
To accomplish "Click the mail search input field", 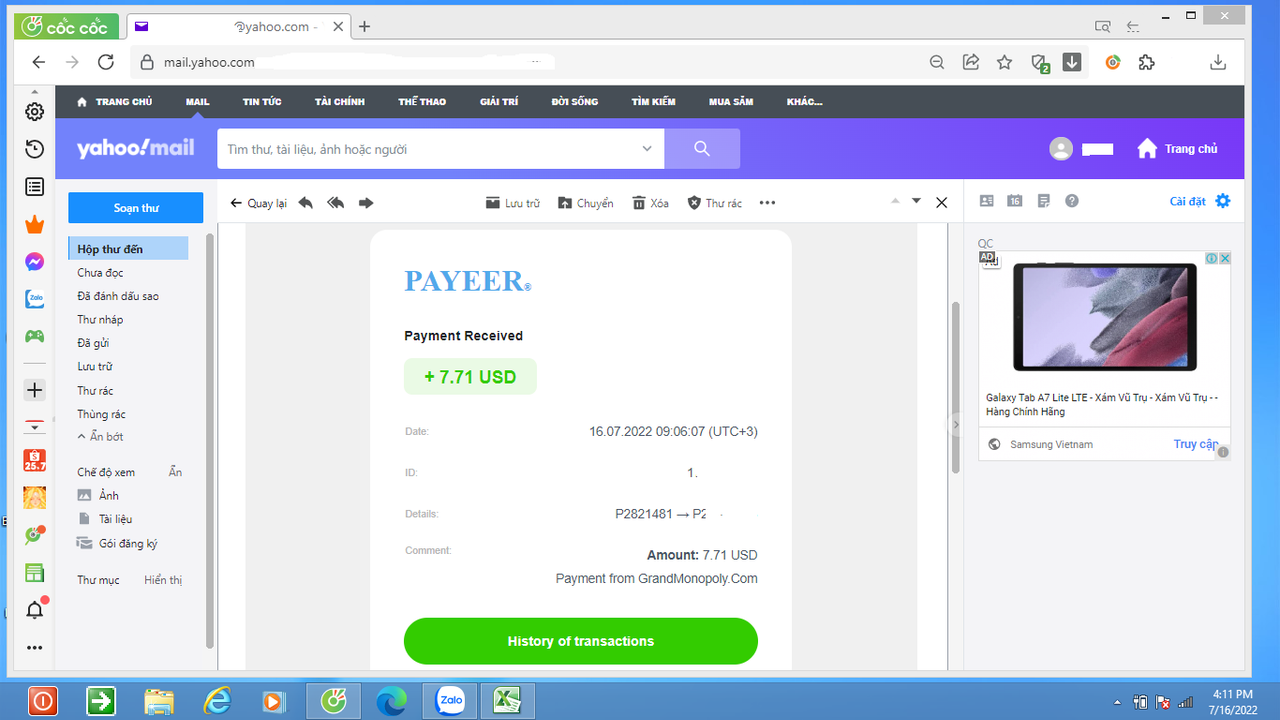I will pos(430,149).
